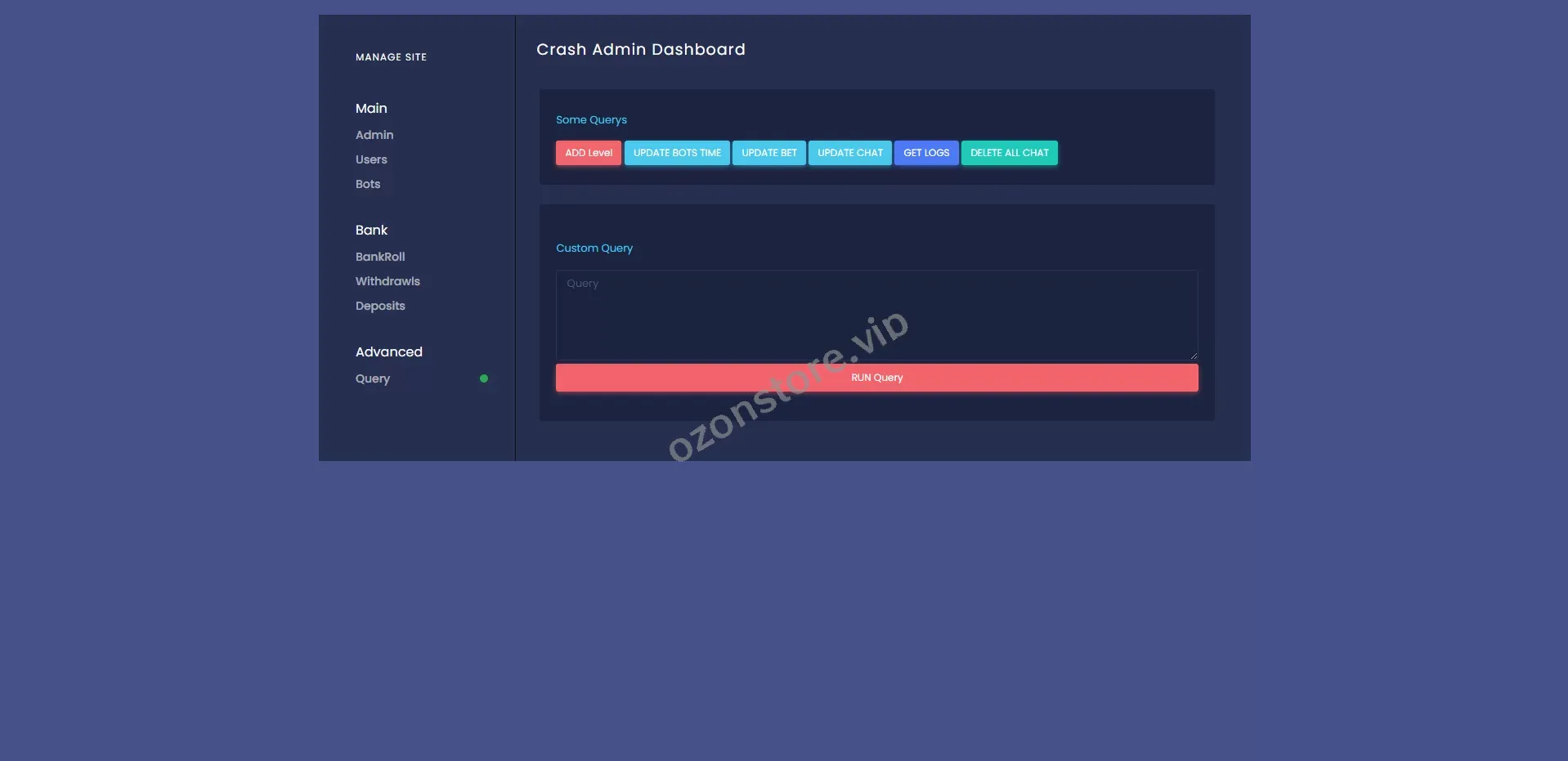Click the ADD Level button

point(588,153)
